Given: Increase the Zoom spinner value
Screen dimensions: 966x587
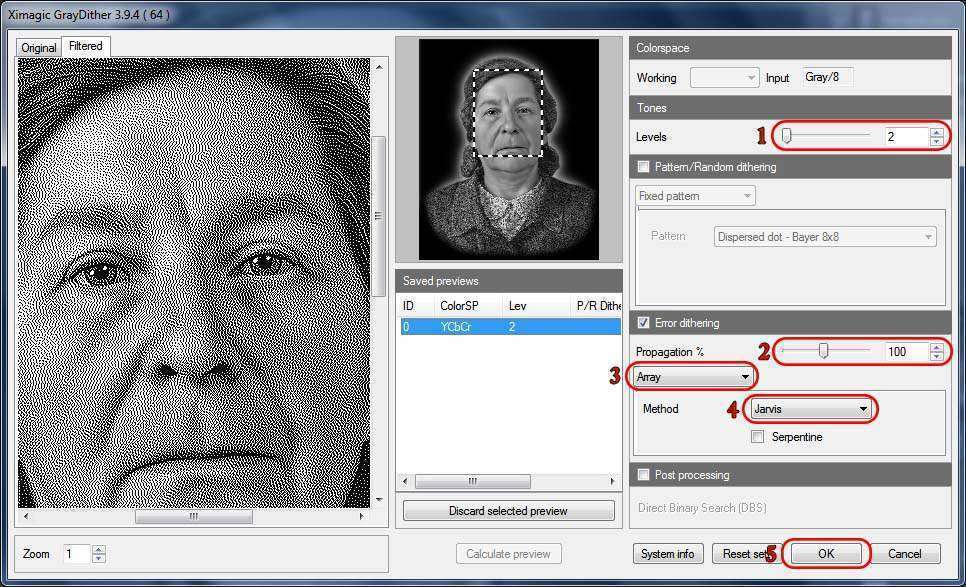Looking at the screenshot, I should click(98, 549).
